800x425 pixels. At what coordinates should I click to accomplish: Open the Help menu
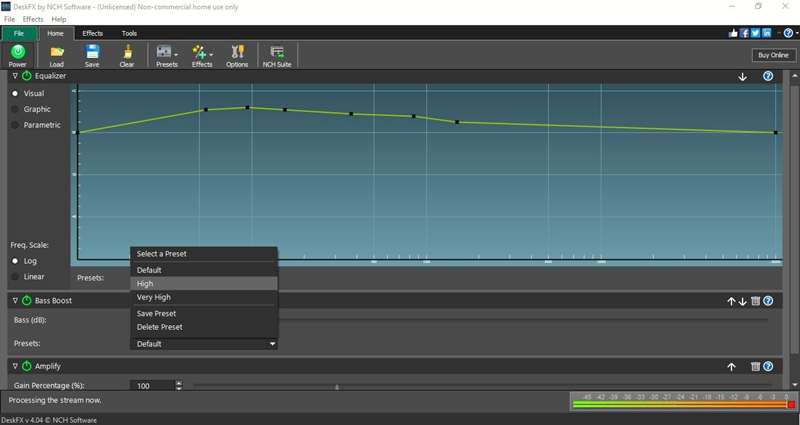[59, 19]
